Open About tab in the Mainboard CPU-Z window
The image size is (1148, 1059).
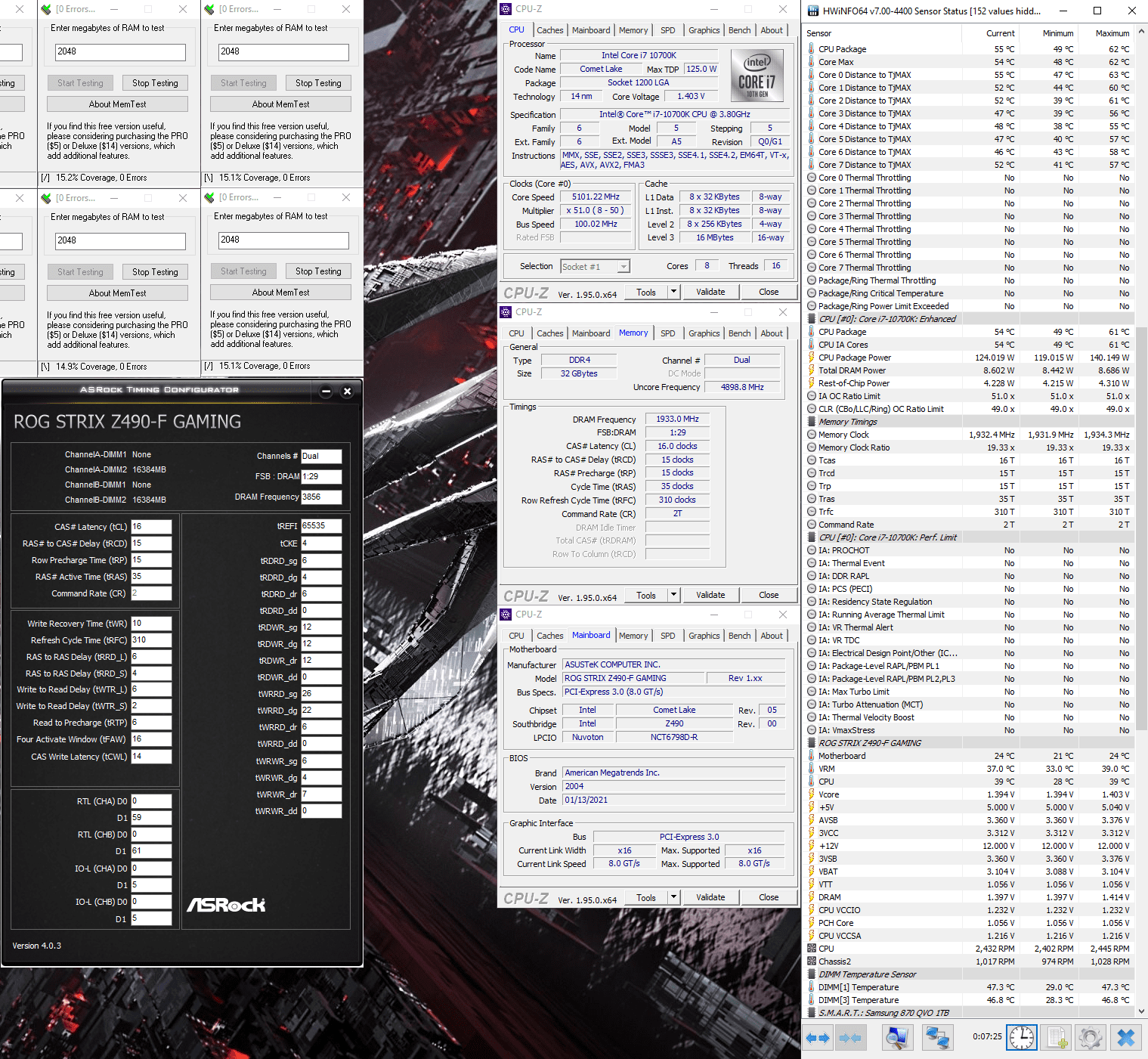click(772, 636)
